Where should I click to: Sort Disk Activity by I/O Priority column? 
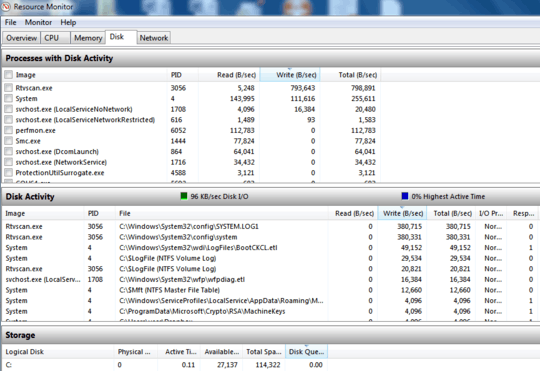click(491, 213)
